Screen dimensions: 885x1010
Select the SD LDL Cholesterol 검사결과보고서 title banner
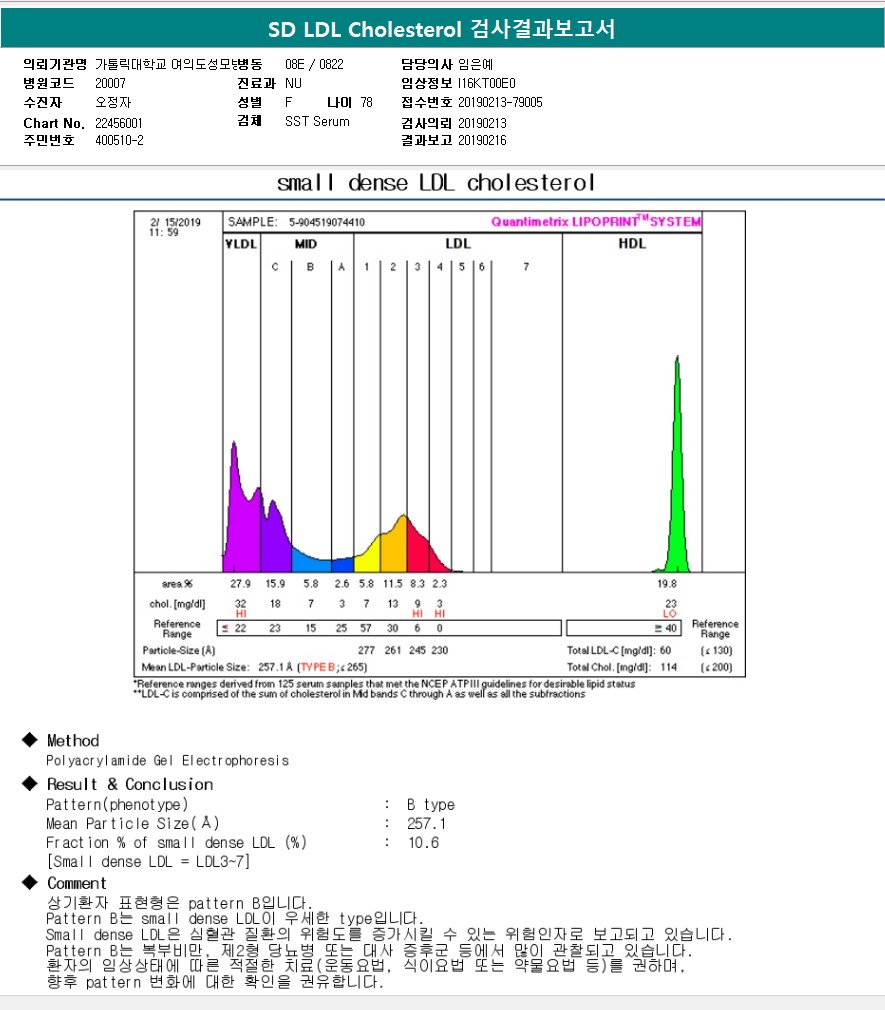coord(442,30)
